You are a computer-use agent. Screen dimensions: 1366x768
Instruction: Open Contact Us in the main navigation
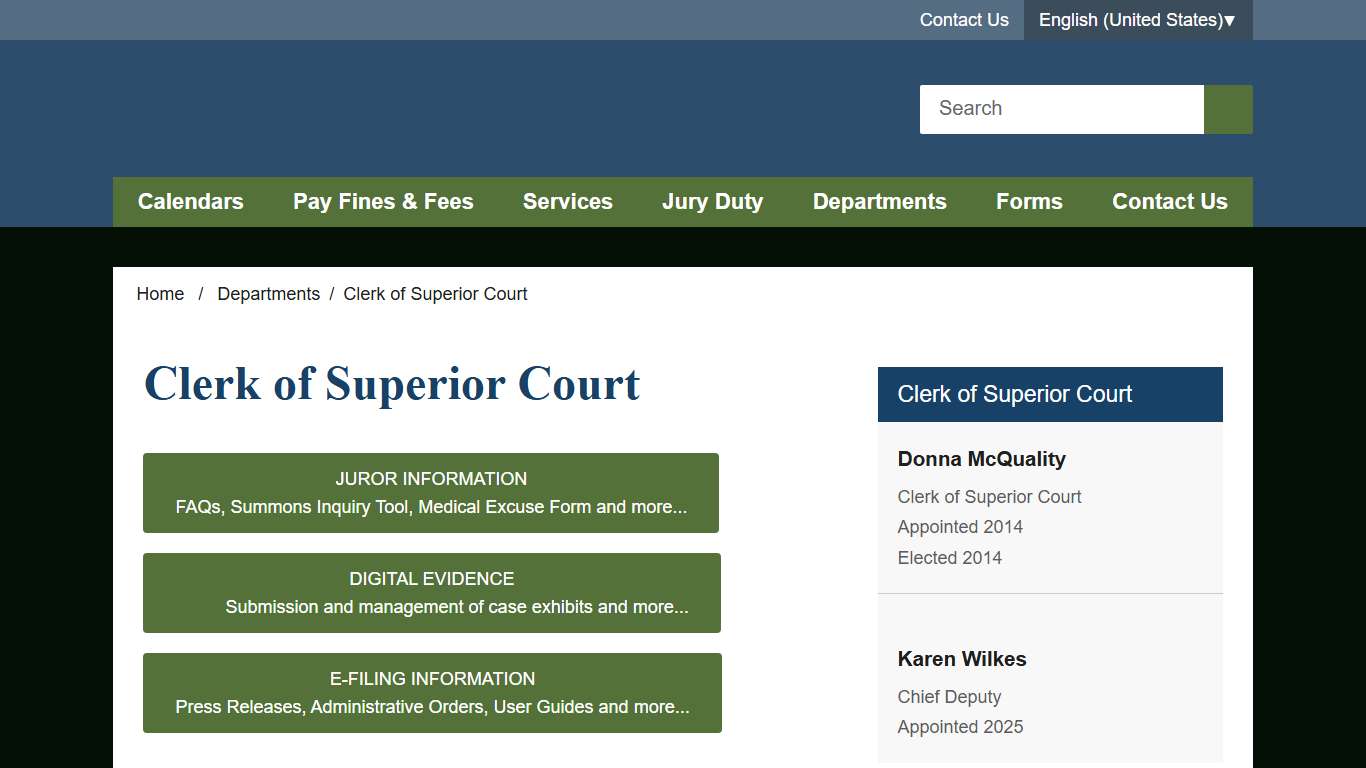pyautogui.click(x=1170, y=201)
